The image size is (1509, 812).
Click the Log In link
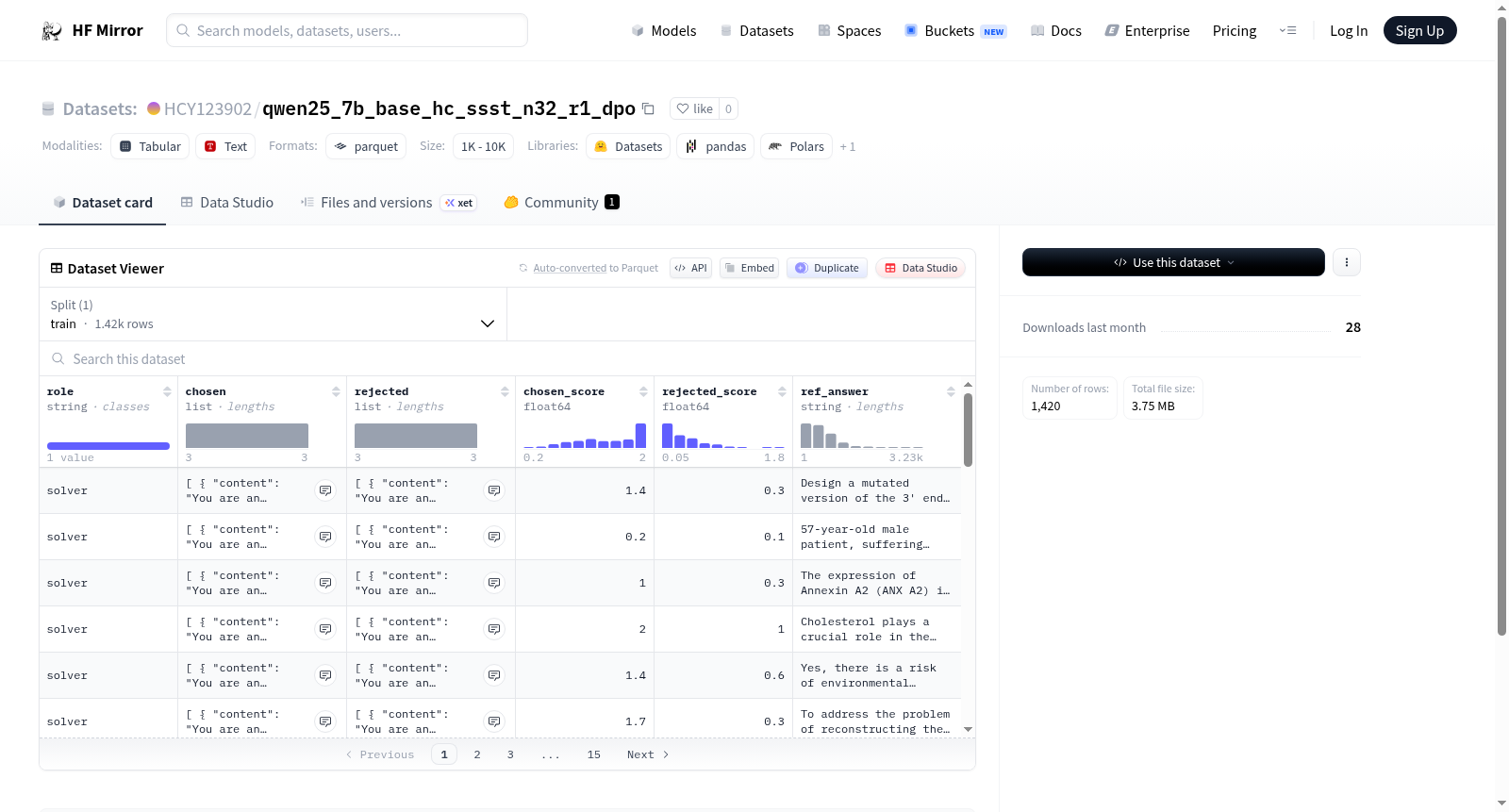(x=1349, y=31)
